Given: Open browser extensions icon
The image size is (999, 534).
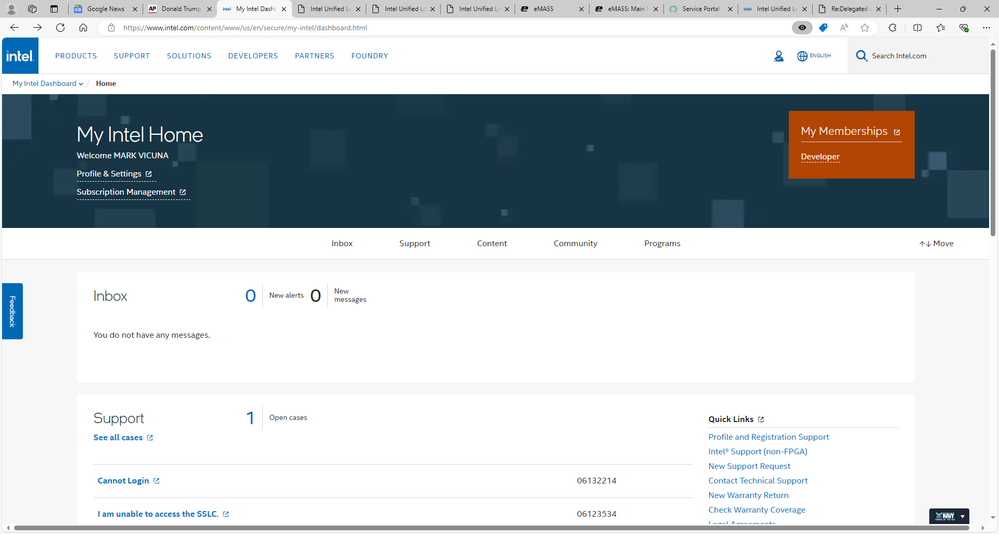Looking at the screenshot, I should pyautogui.click(x=893, y=27).
